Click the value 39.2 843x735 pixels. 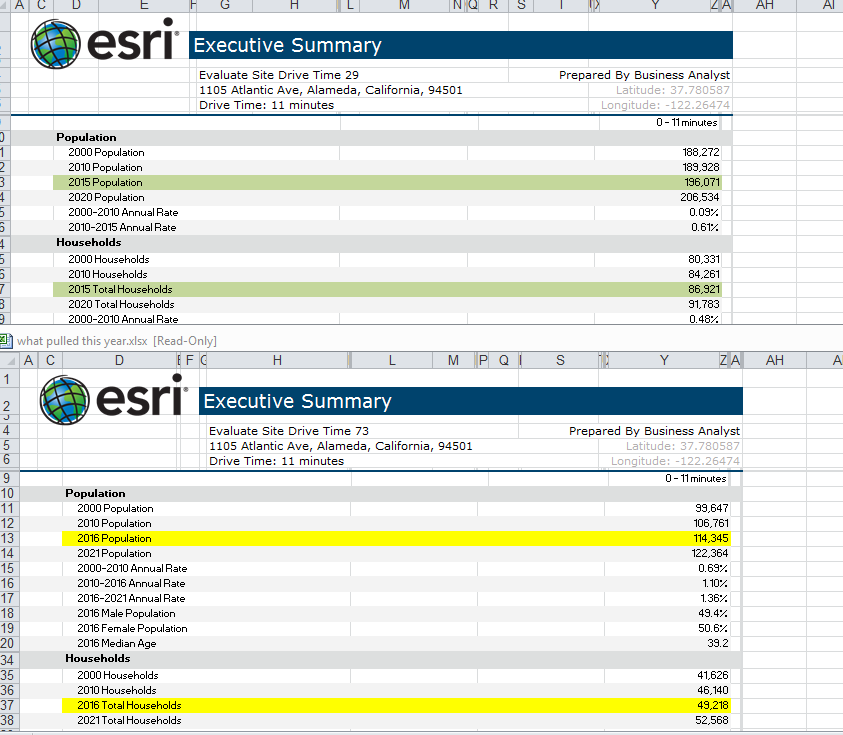click(x=718, y=644)
